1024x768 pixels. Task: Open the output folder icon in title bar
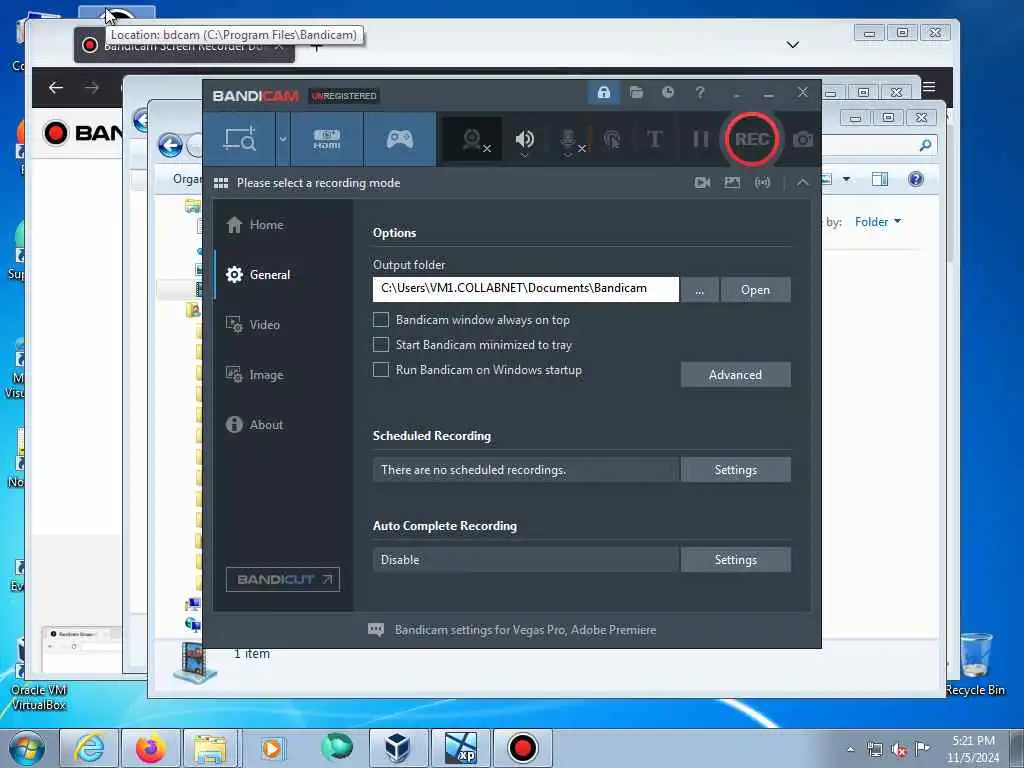tap(636, 92)
